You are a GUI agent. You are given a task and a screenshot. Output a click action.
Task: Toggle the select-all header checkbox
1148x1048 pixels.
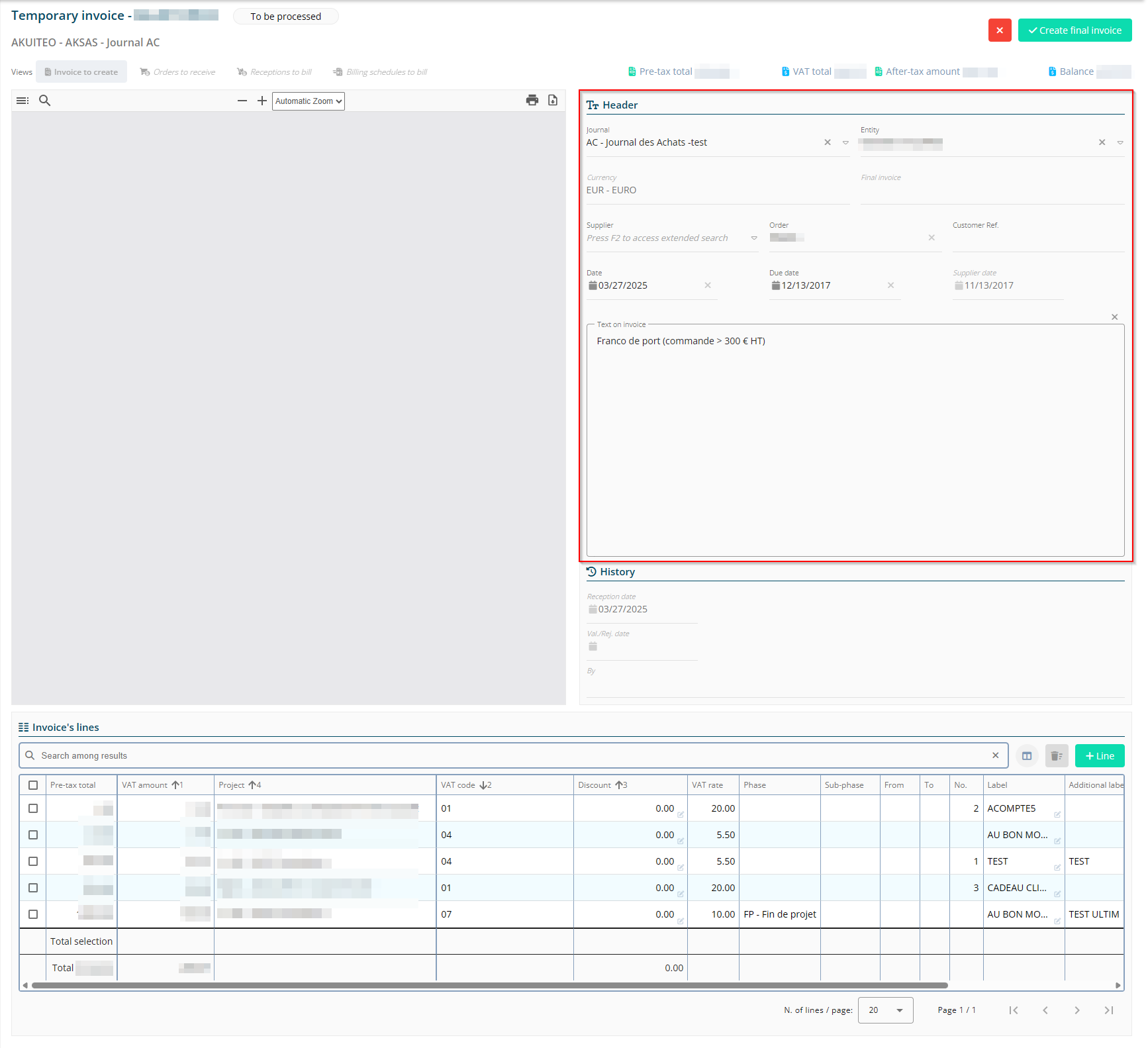[x=33, y=785]
